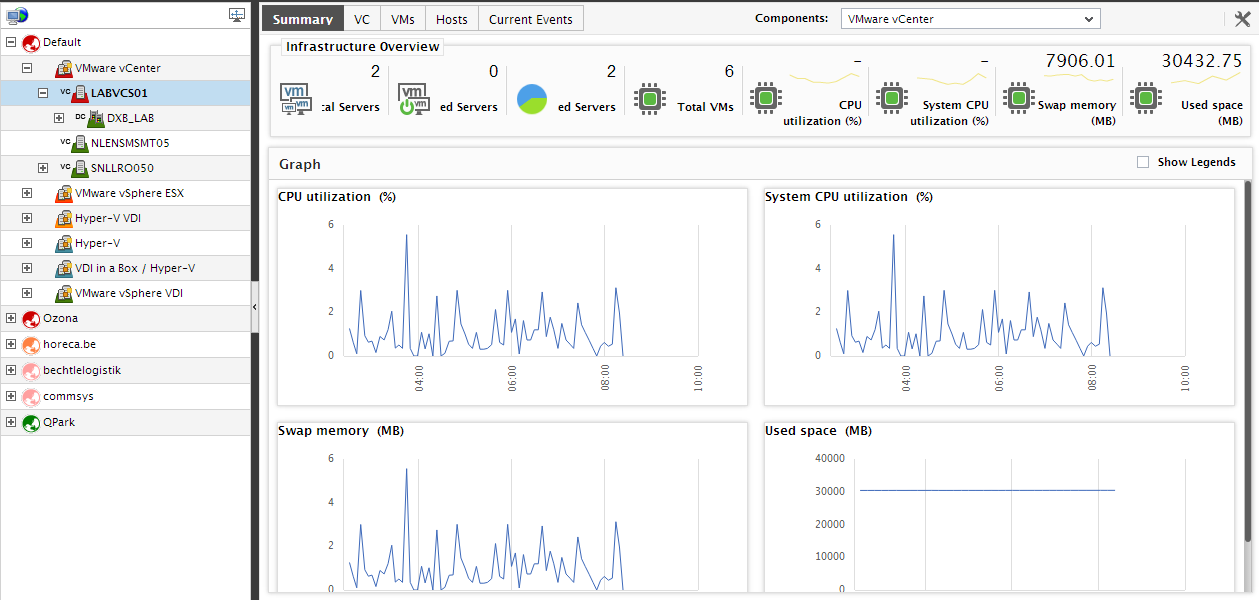Click the Hyper-V VDI component icon

(x=64, y=219)
